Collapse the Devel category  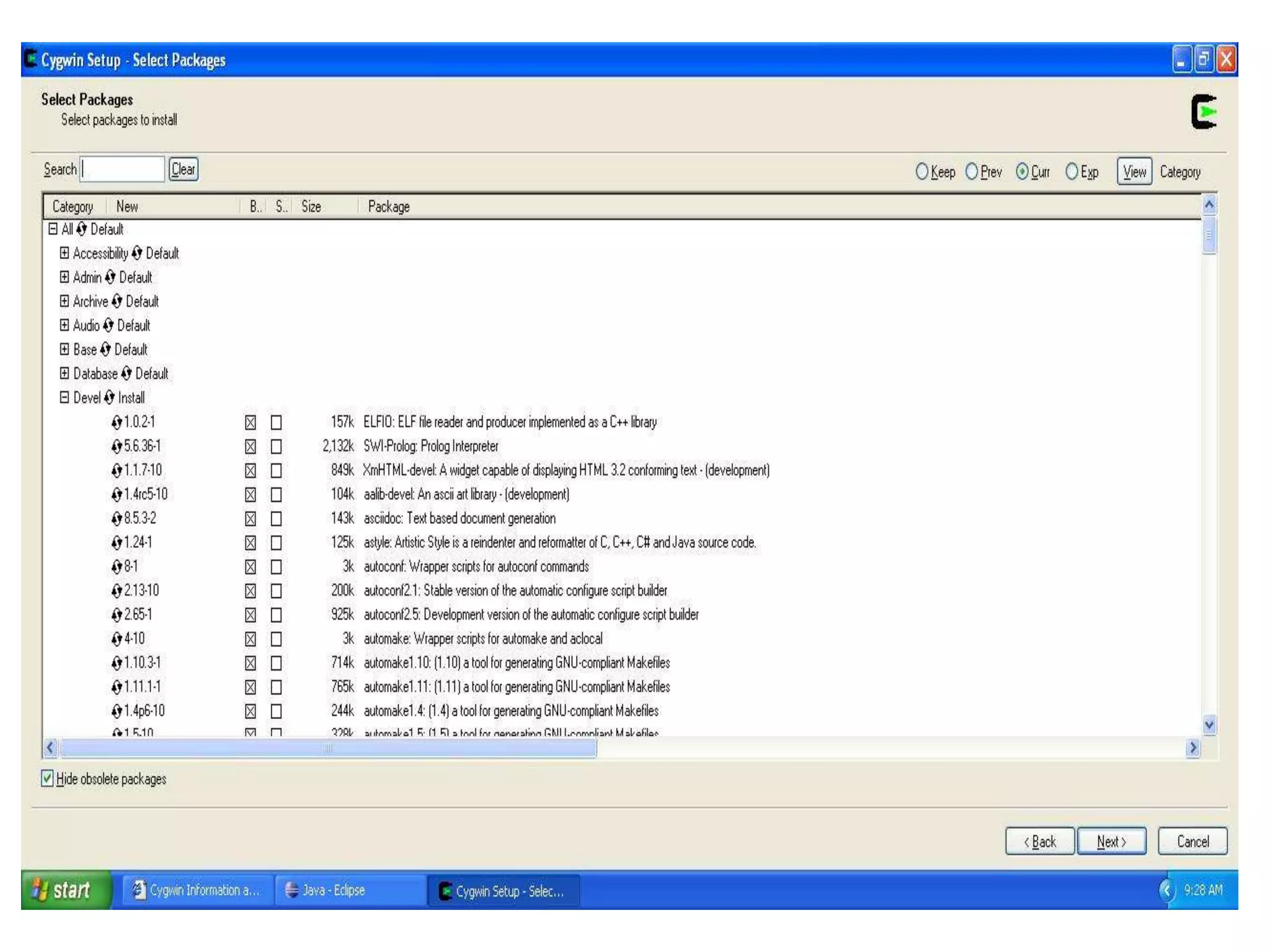(x=64, y=397)
